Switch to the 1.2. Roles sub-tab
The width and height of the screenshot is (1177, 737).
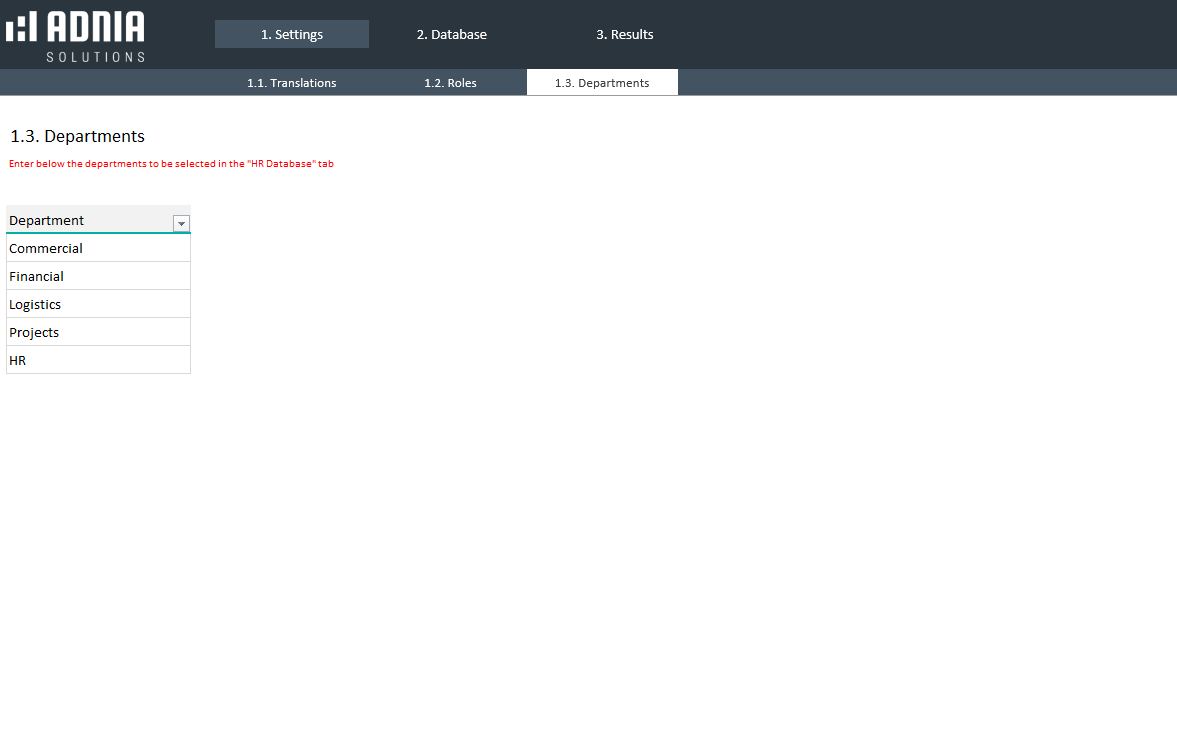click(x=450, y=83)
